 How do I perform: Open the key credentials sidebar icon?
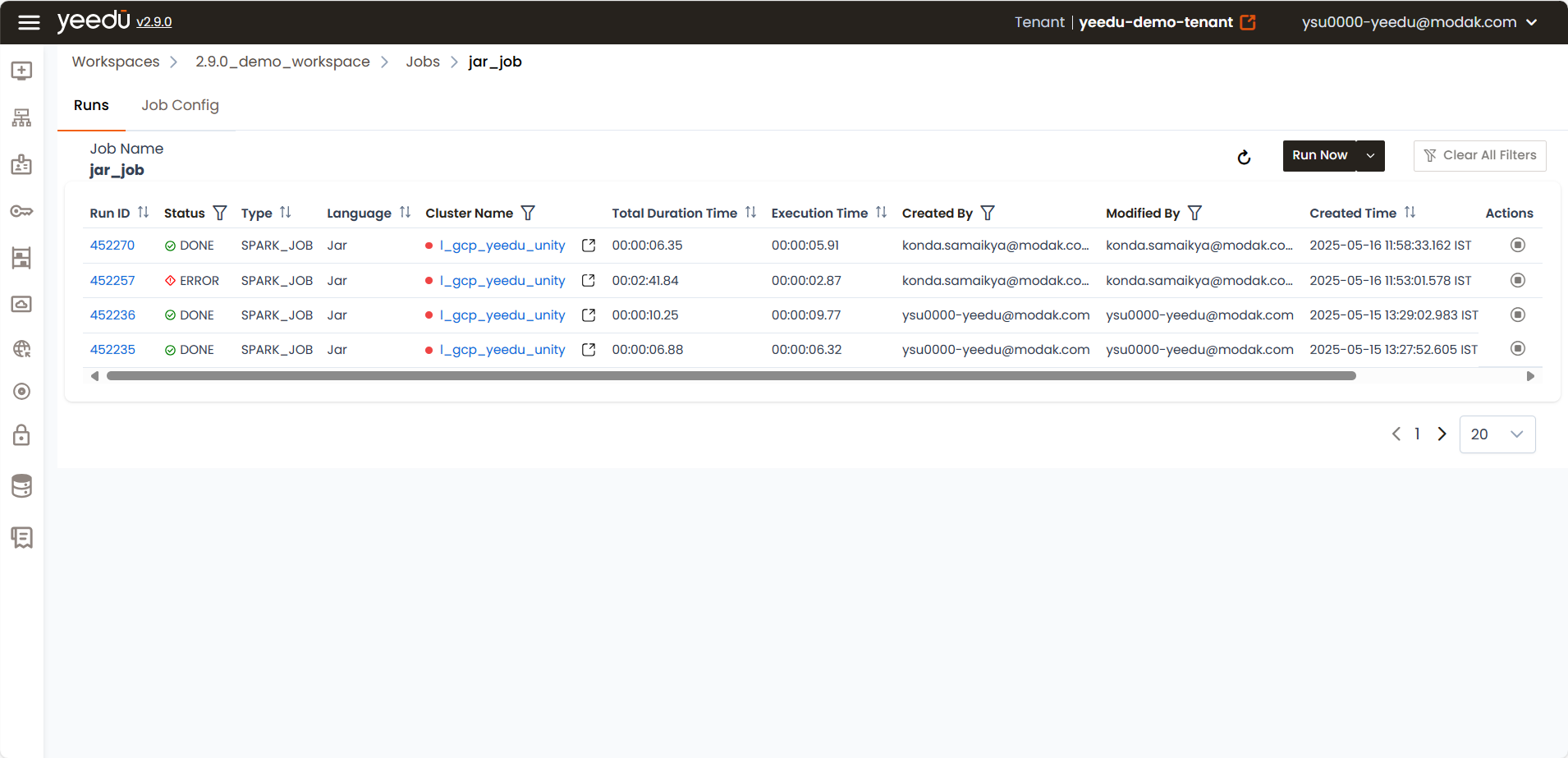point(22,212)
